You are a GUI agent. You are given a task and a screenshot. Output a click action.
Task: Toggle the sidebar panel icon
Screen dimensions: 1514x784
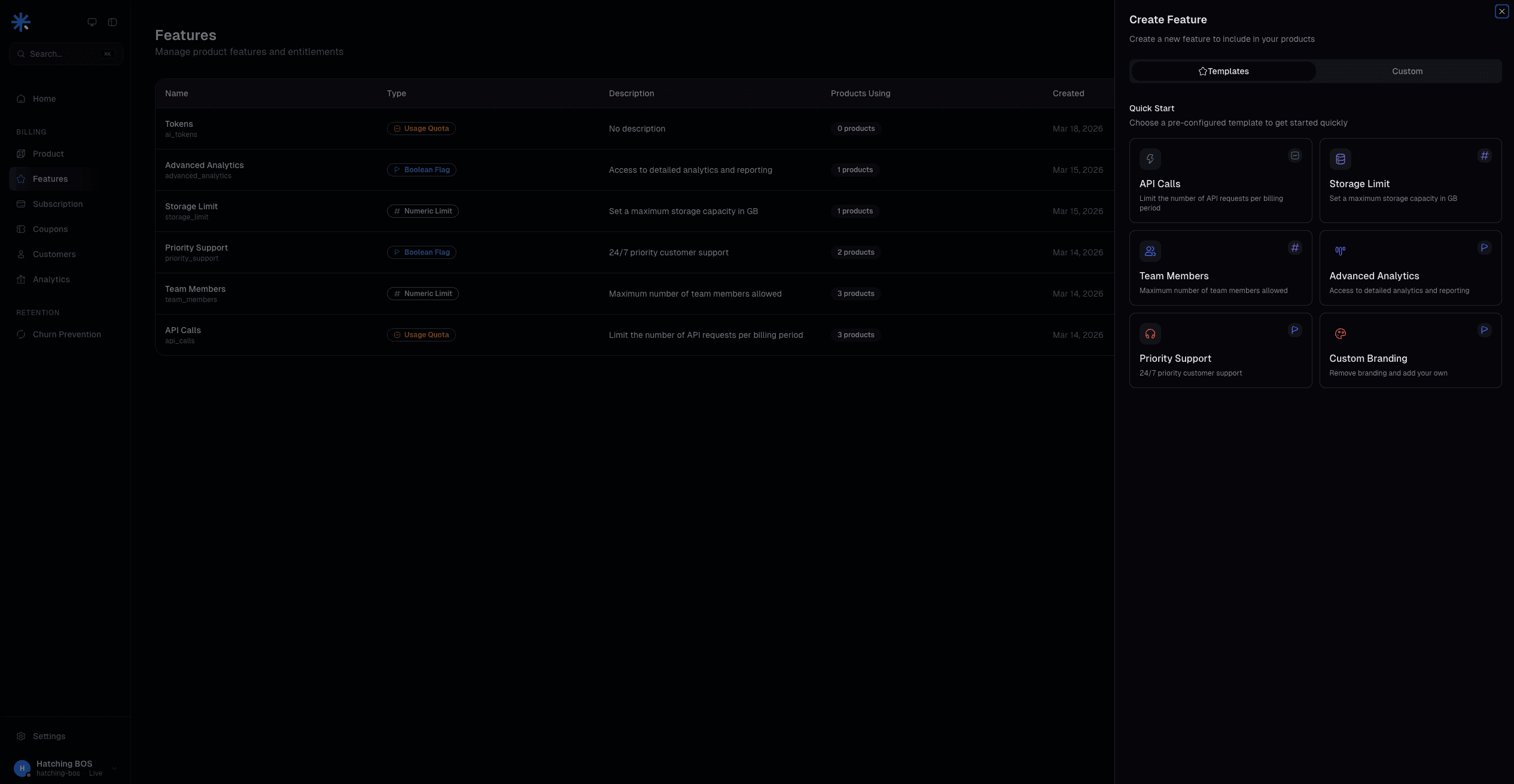(x=112, y=22)
